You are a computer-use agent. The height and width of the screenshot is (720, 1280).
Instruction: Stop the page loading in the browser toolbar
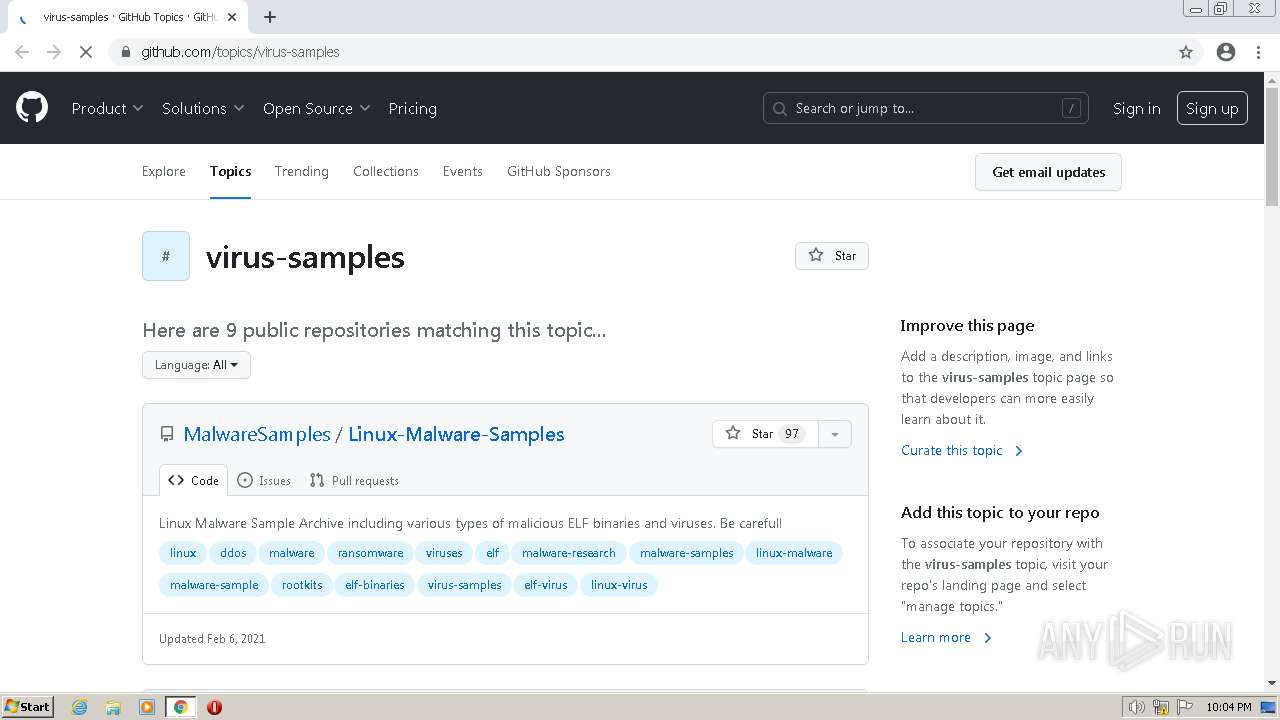click(86, 52)
